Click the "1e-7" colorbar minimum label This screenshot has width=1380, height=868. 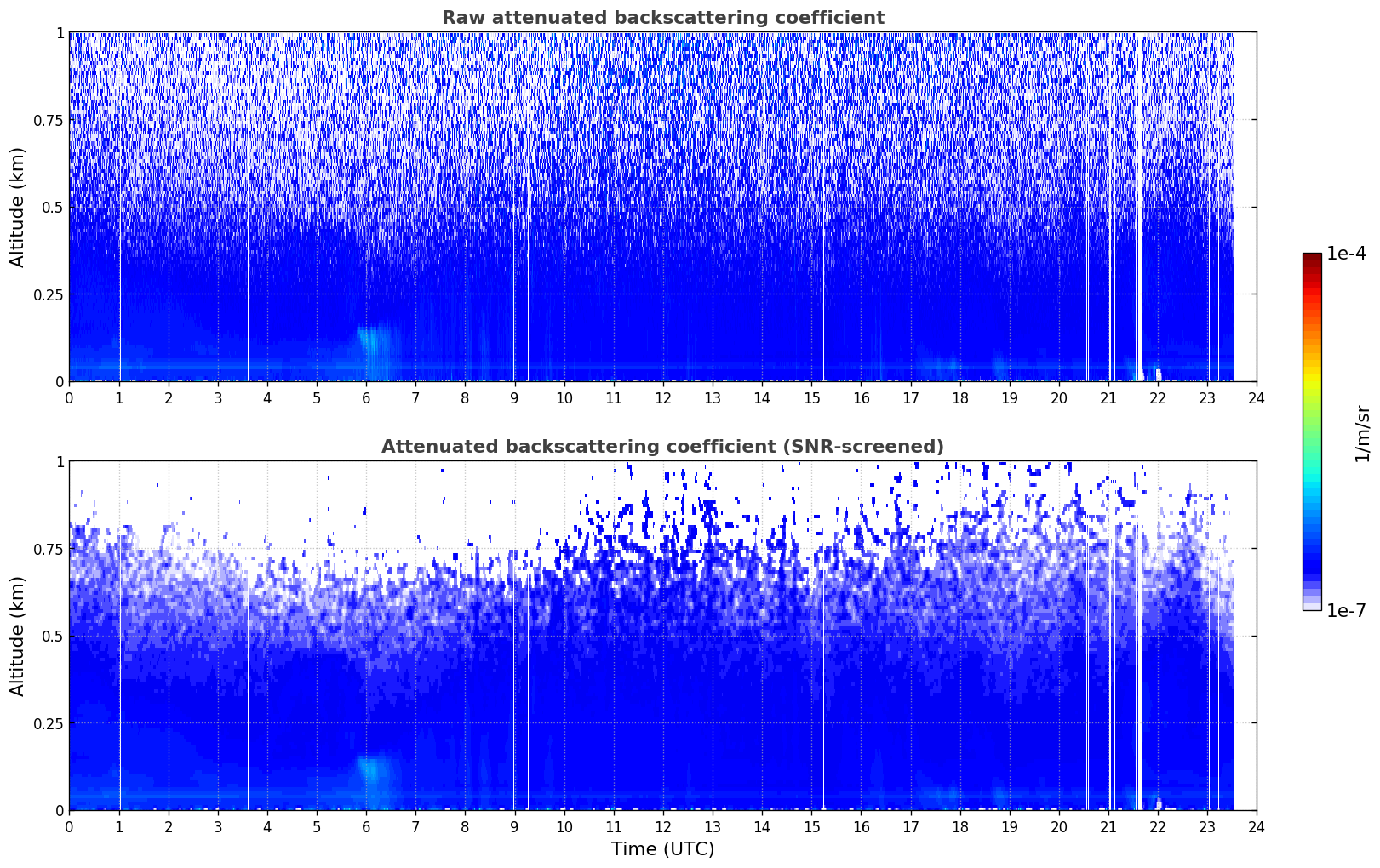(1346, 611)
